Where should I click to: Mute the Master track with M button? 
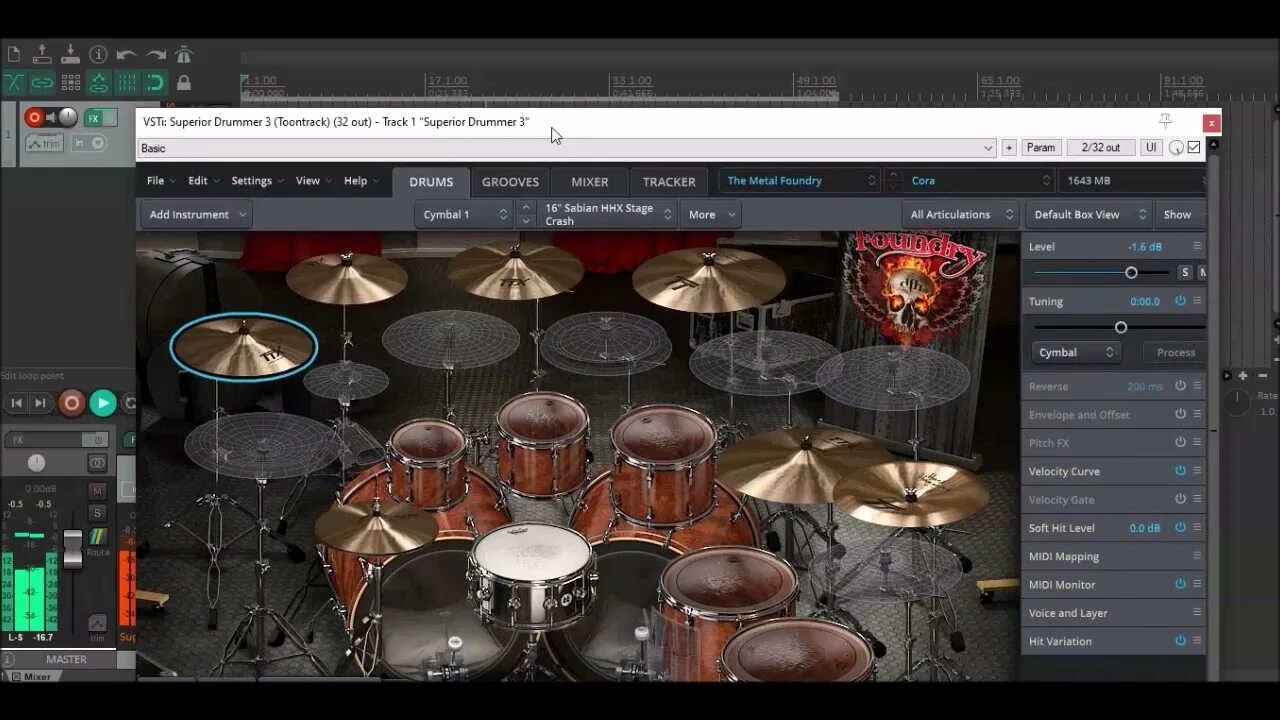(97, 491)
